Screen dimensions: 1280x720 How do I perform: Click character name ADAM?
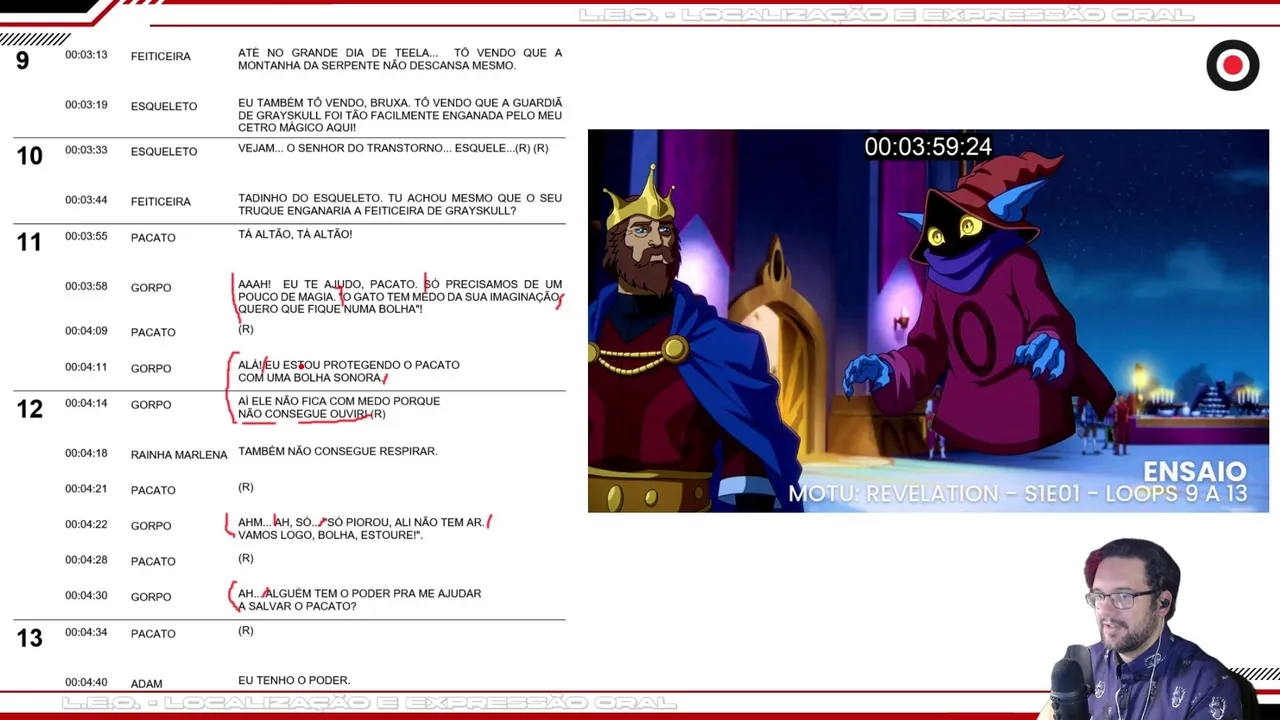(x=146, y=684)
